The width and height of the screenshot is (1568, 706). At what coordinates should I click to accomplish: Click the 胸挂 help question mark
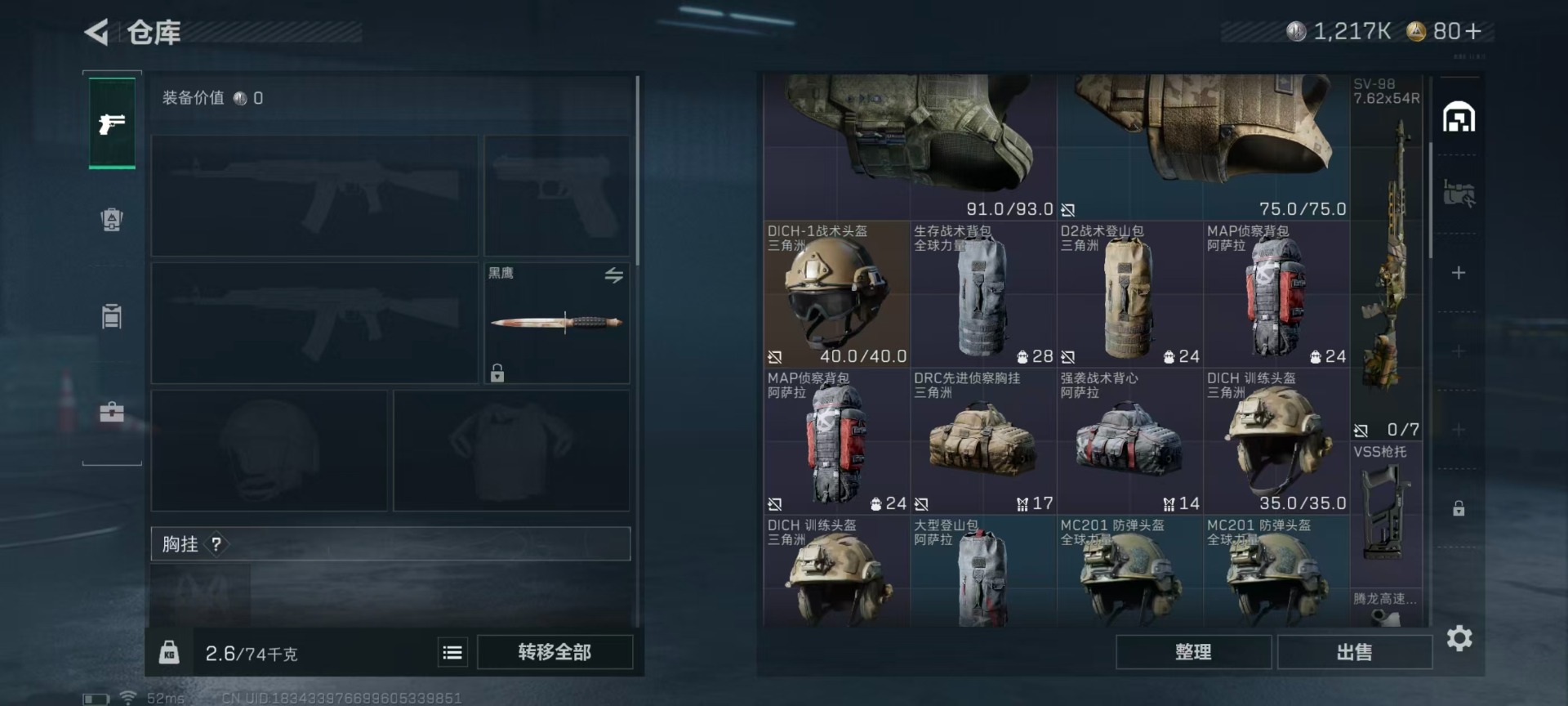point(216,544)
